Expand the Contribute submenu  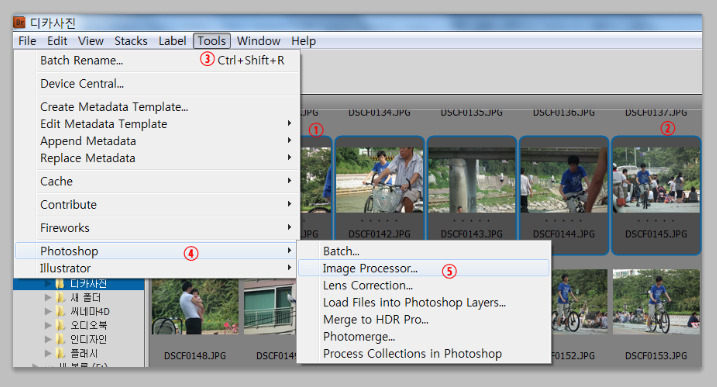point(157,204)
